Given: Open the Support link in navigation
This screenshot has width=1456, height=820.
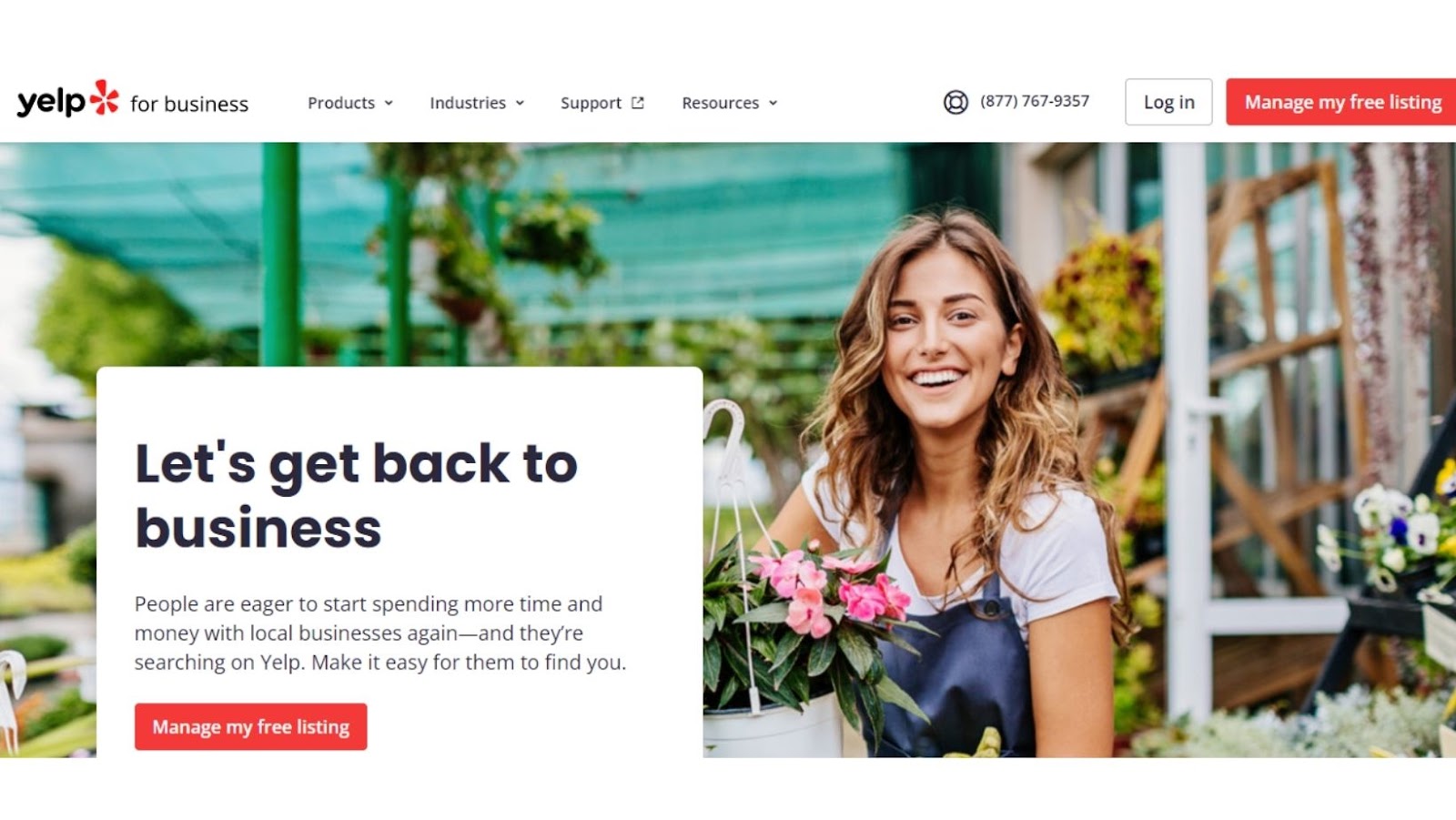Looking at the screenshot, I should [591, 103].
